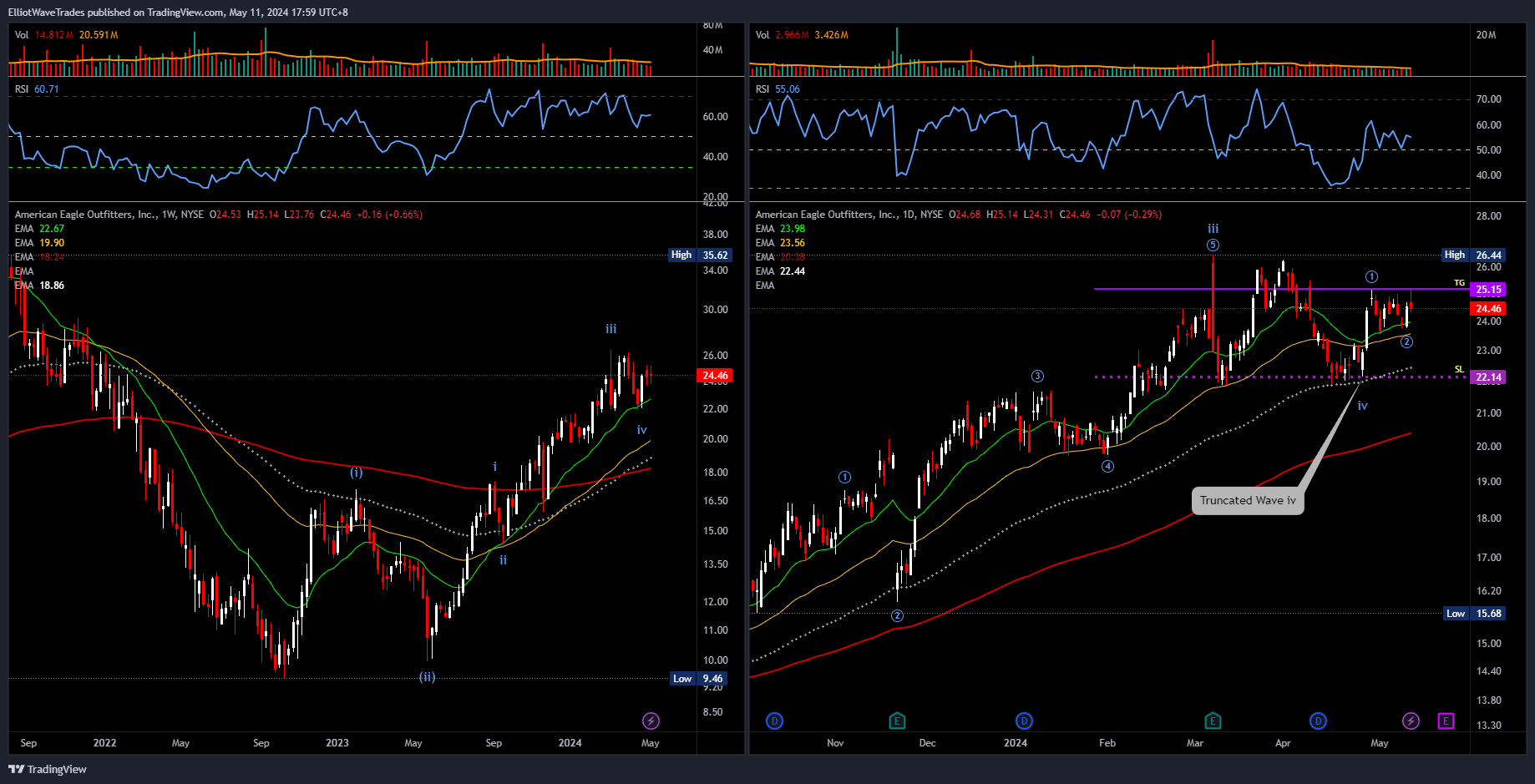Select the iii wave label on the weekly chart
This screenshot has width=1535, height=784.
611,329
